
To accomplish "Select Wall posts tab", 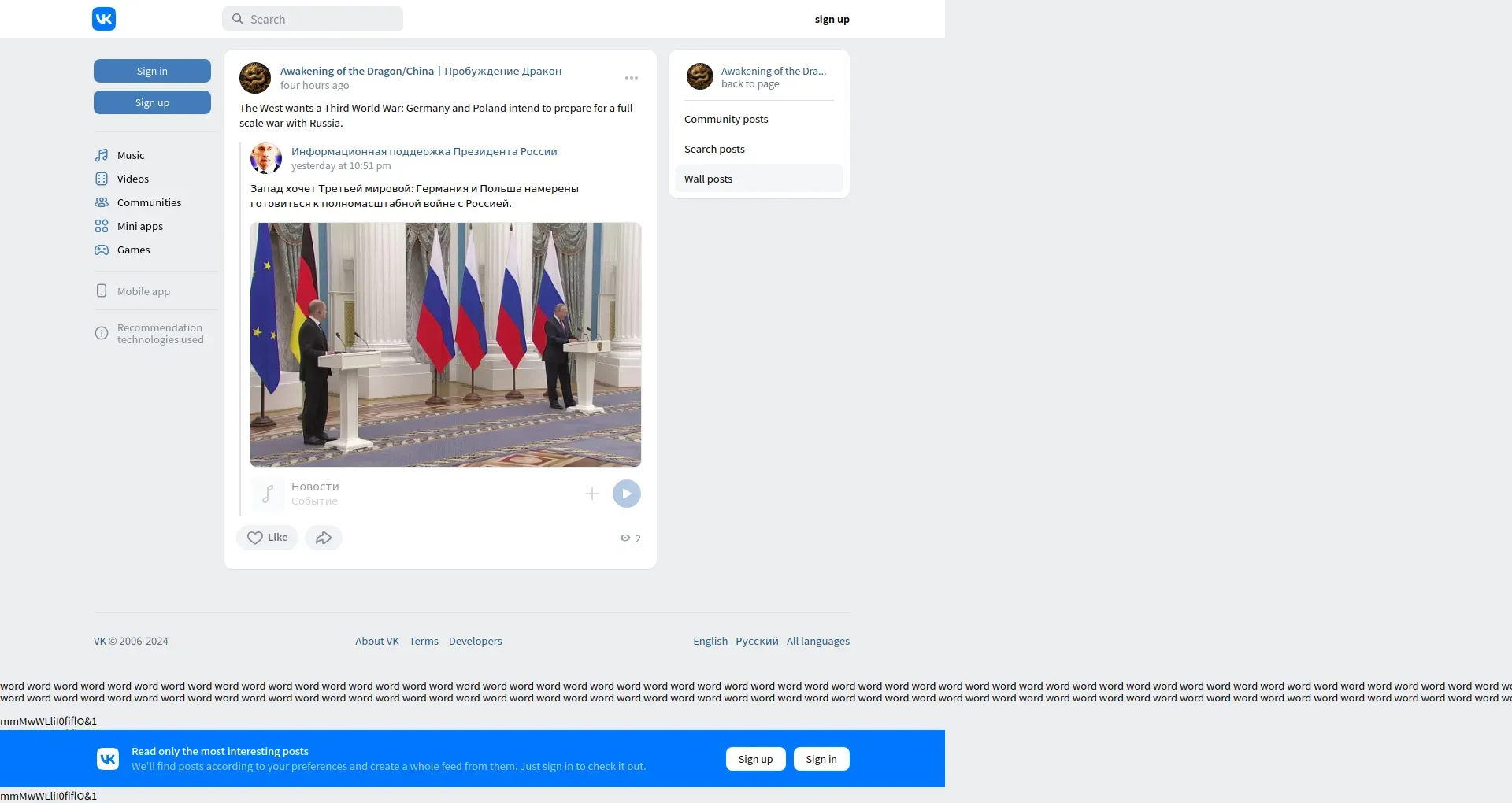I will 759,179.
